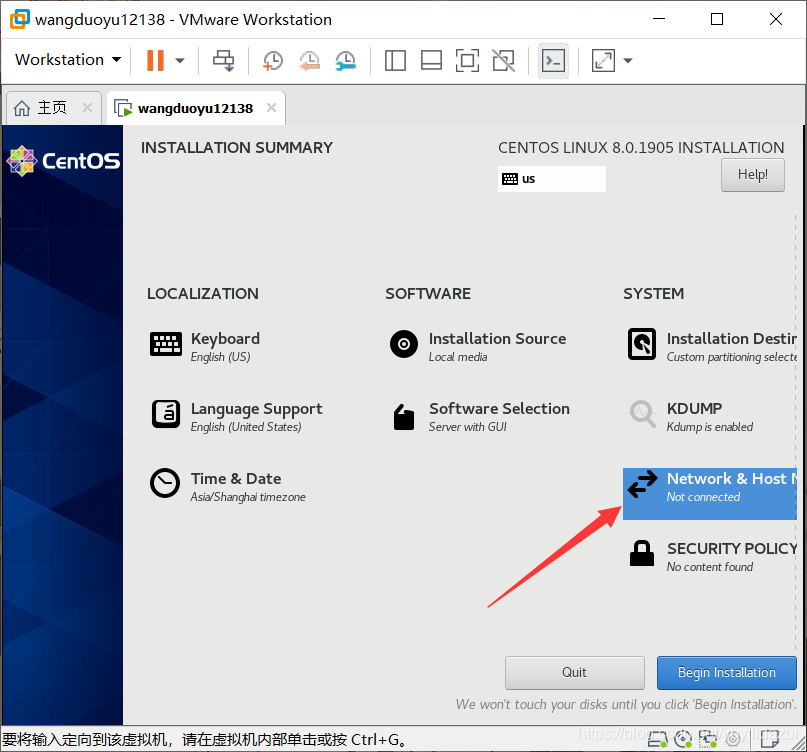807x752 pixels.
Task: Click 'Asia/Shanghai timezone' text
Action: click(x=248, y=497)
